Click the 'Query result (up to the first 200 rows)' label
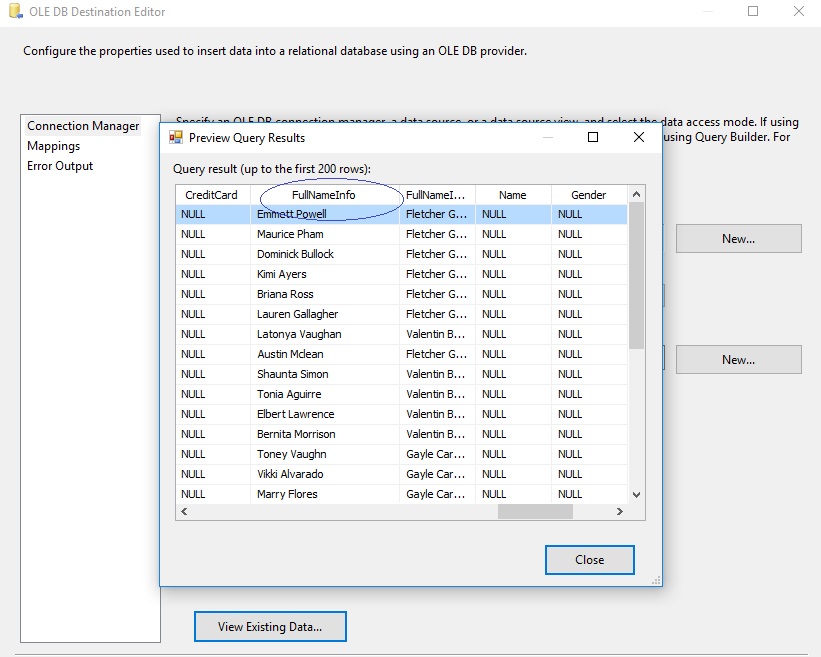 272,169
